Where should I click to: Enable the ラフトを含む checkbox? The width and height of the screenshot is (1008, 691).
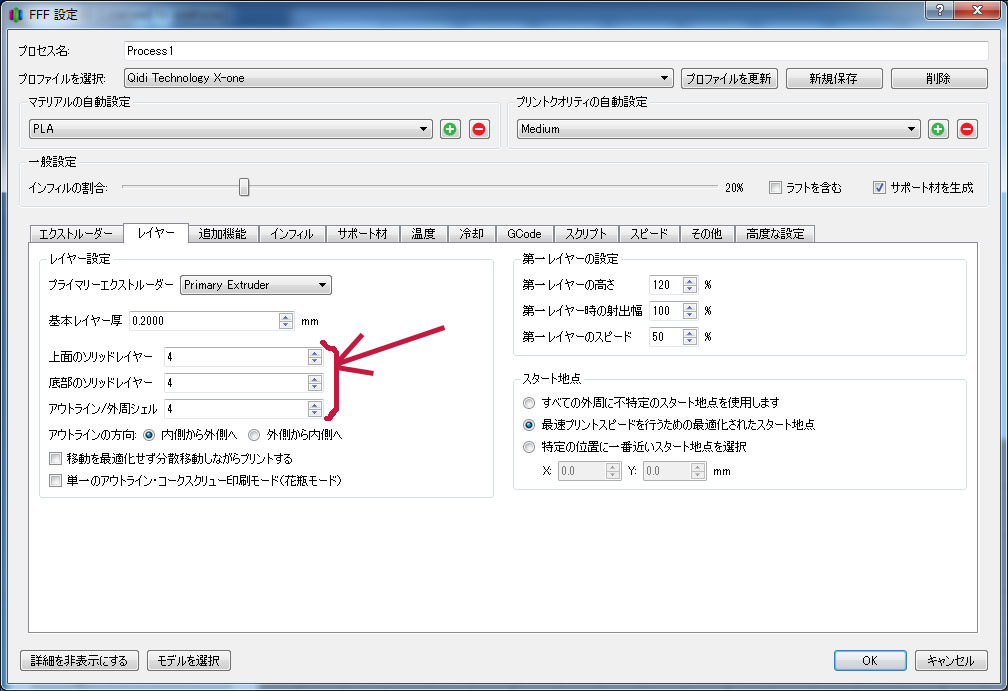point(776,187)
